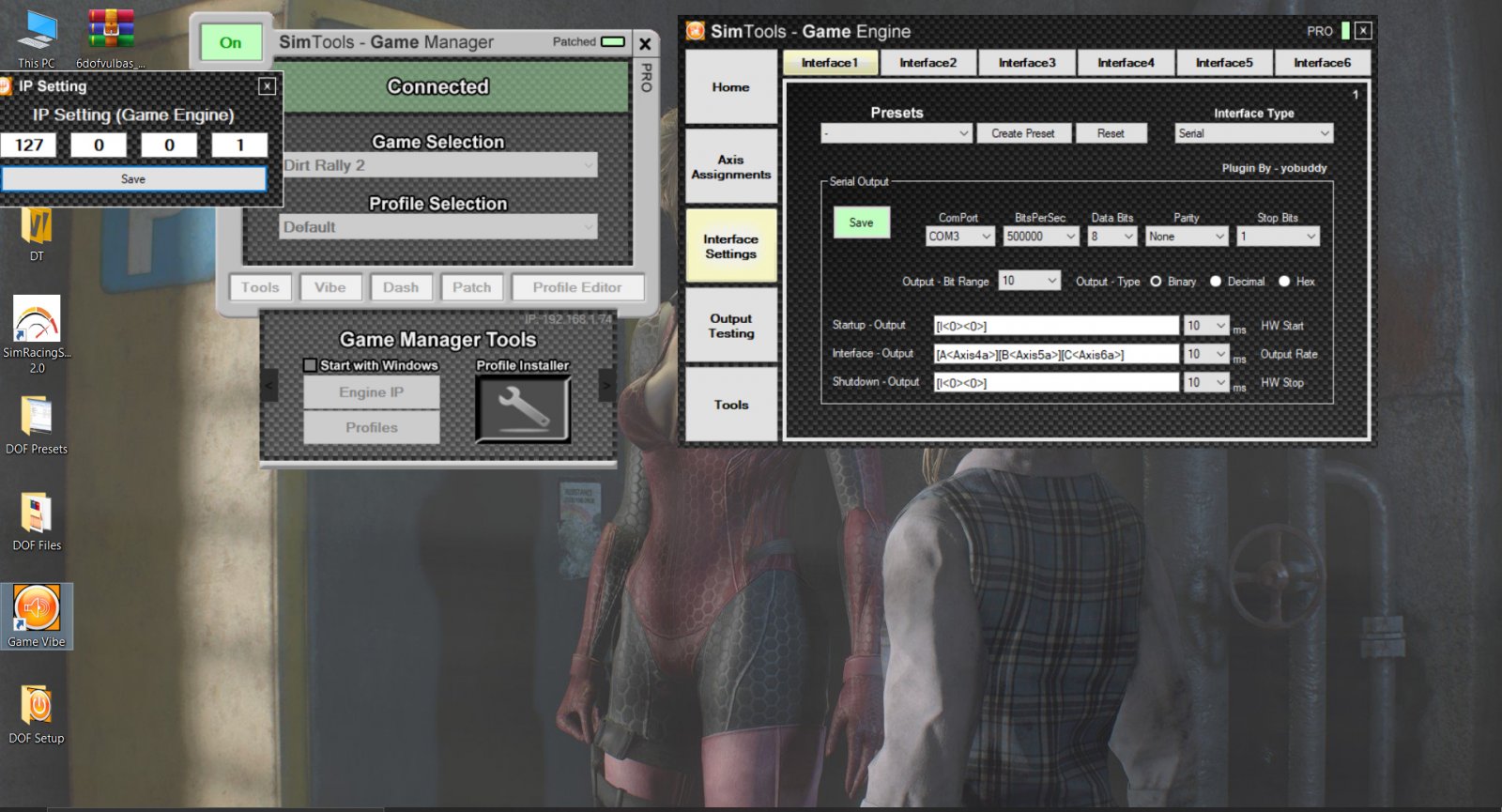Open Interface Type Serial dropdown

pos(1254,133)
